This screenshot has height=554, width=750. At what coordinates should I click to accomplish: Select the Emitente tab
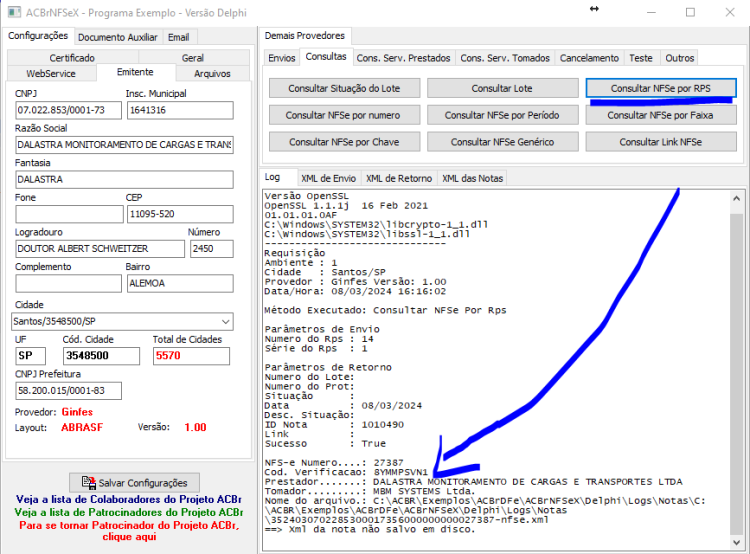coord(135,72)
